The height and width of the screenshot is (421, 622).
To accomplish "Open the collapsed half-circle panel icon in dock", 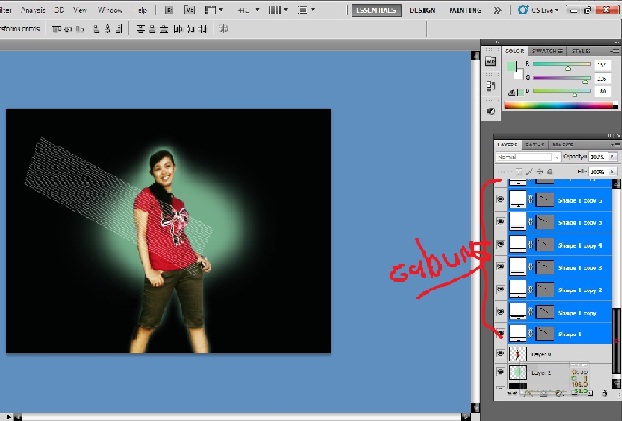I will pos(491,111).
